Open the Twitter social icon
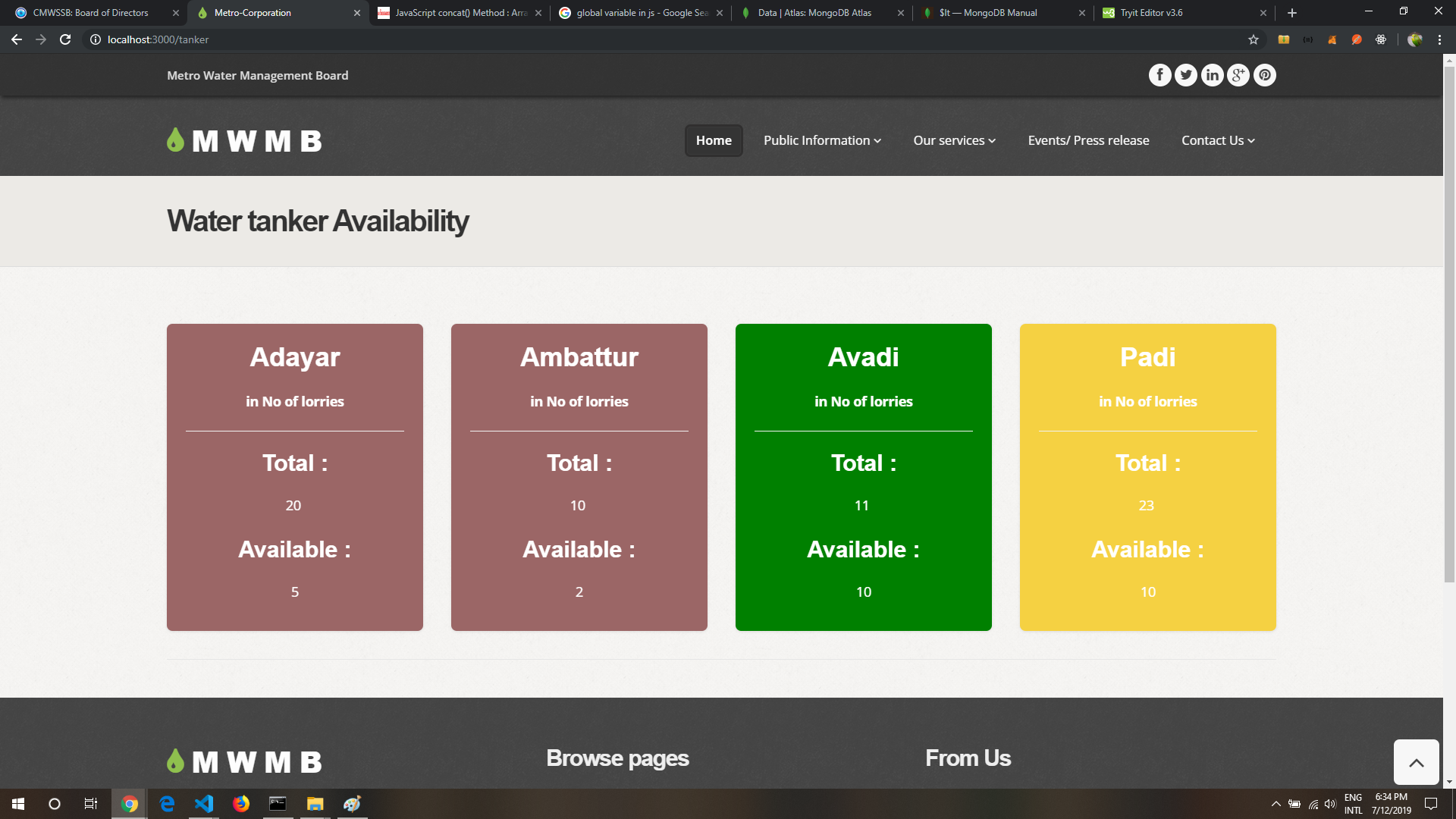This screenshot has height=819, width=1456. pyautogui.click(x=1186, y=75)
